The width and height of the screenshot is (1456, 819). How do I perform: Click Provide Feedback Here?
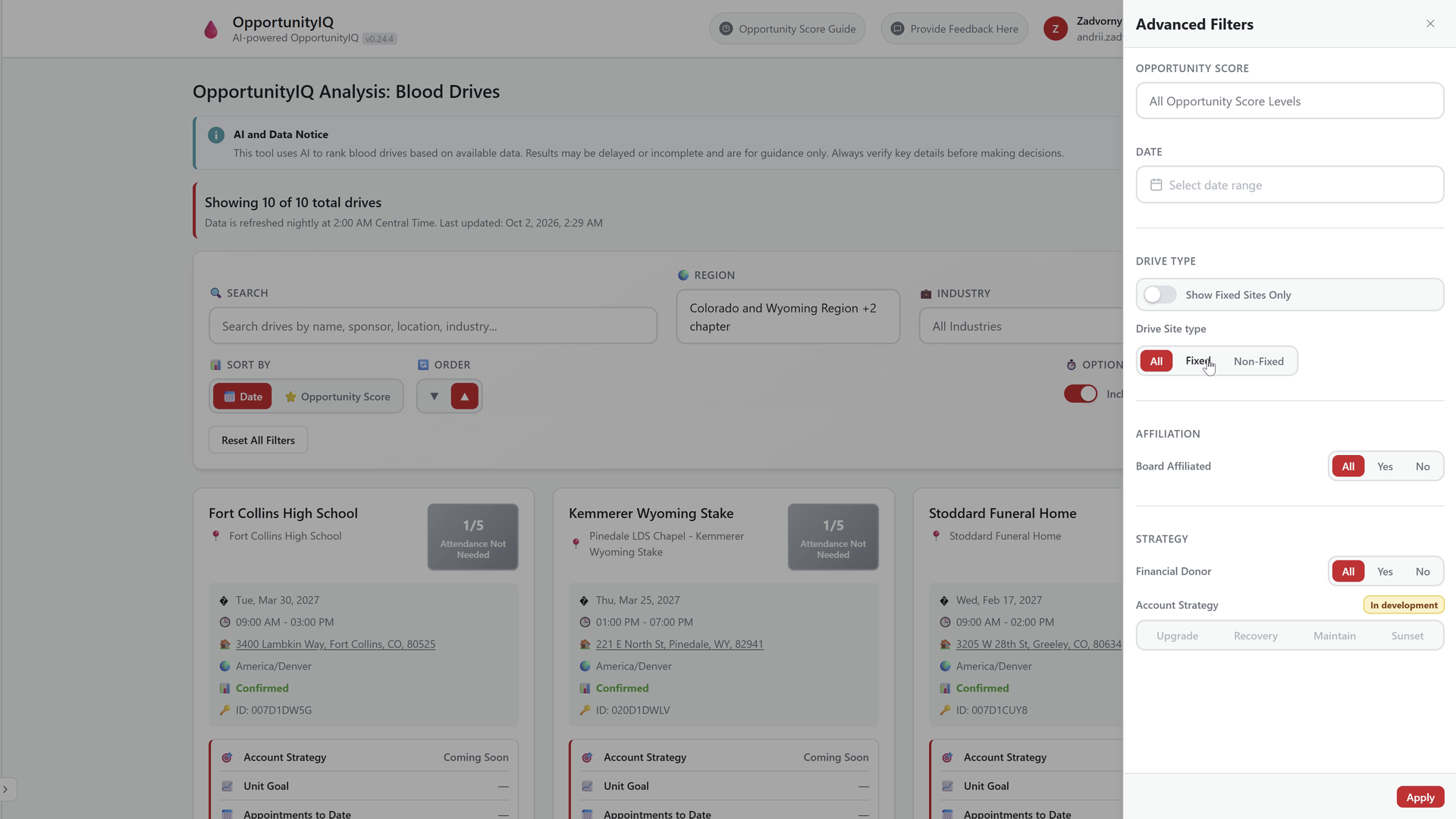click(x=954, y=29)
